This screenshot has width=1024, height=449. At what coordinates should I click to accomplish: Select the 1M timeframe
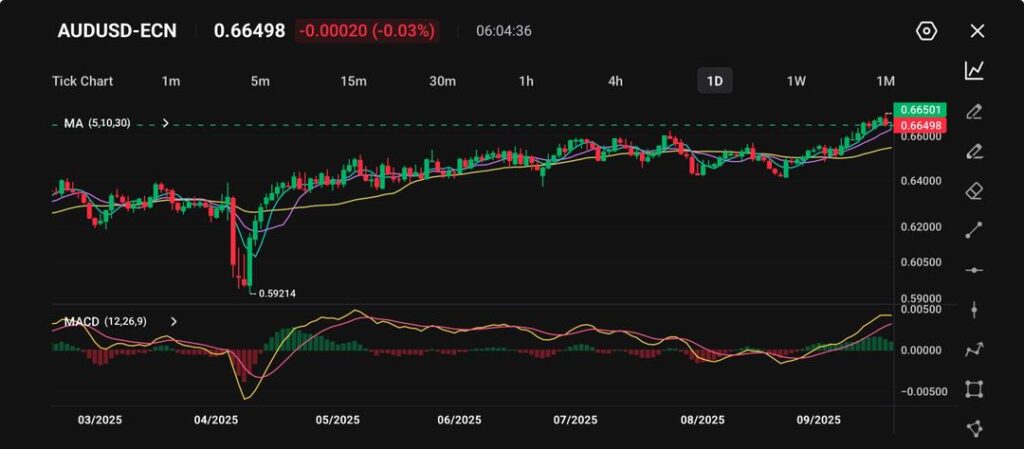[x=885, y=81]
